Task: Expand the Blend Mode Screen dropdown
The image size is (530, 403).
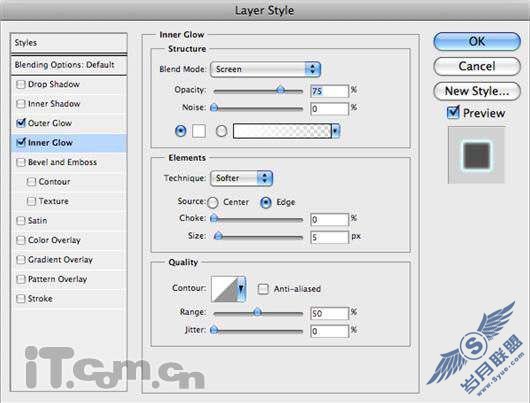Action: [265, 69]
